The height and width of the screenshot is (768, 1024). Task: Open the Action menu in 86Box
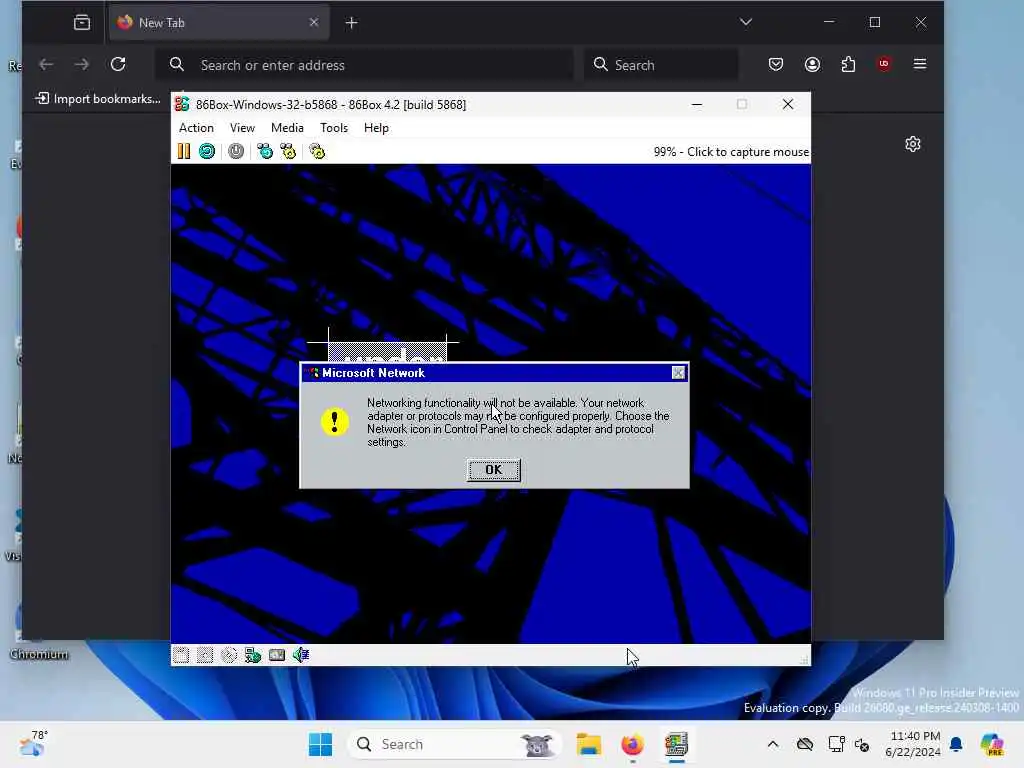(196, 128)
